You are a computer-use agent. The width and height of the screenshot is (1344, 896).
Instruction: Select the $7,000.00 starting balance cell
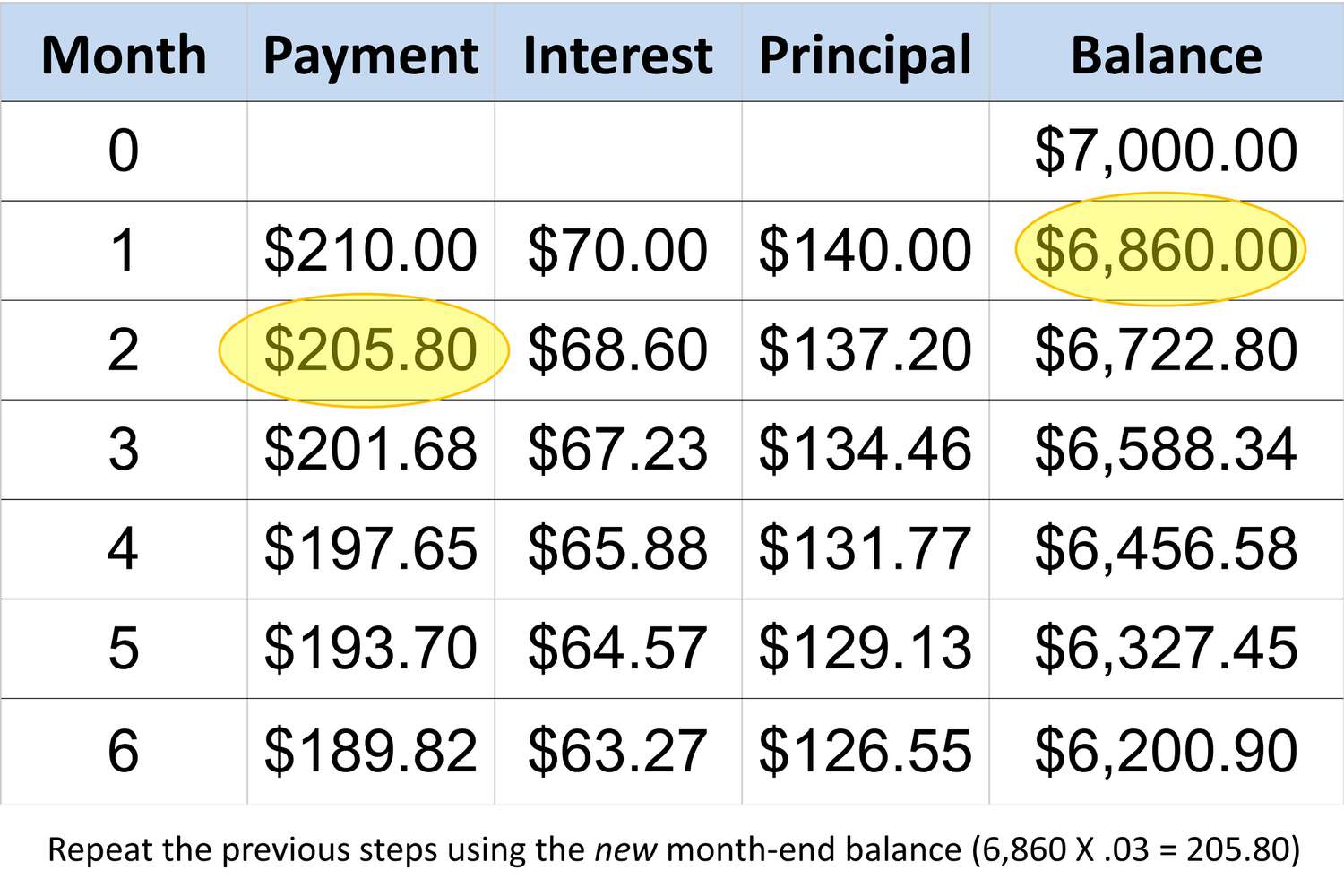1166,151
